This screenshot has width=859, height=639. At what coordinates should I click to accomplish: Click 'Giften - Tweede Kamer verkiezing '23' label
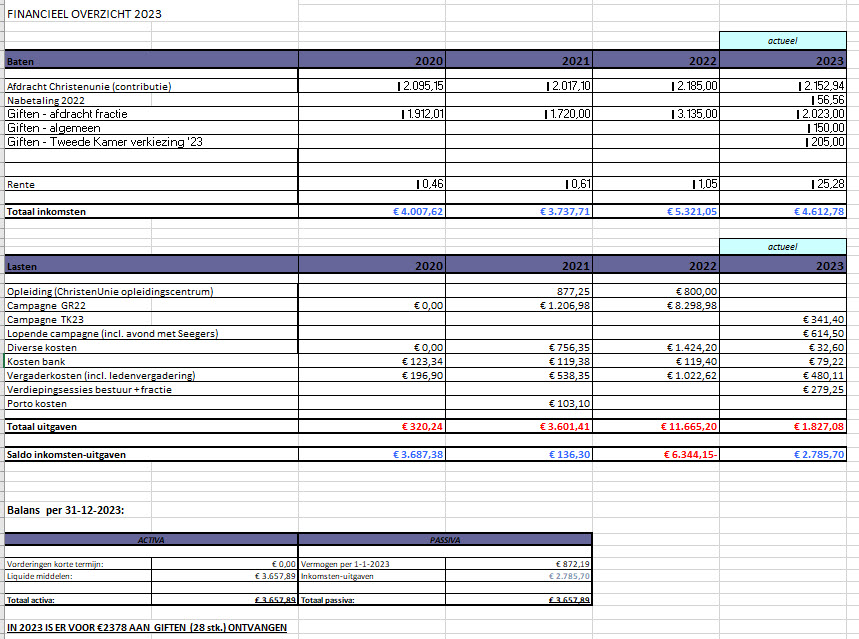(105, 142)
